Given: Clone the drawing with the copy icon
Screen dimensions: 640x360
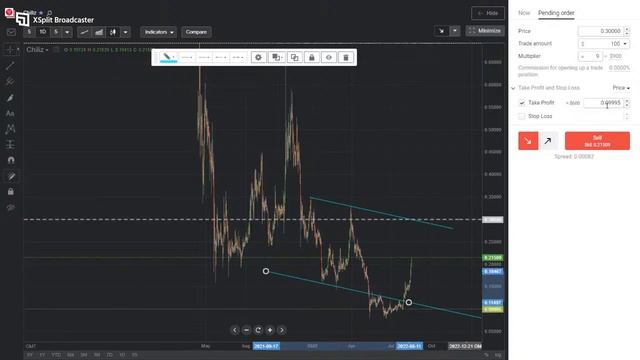Looking at the screenshot, I should tap(294, 58).
